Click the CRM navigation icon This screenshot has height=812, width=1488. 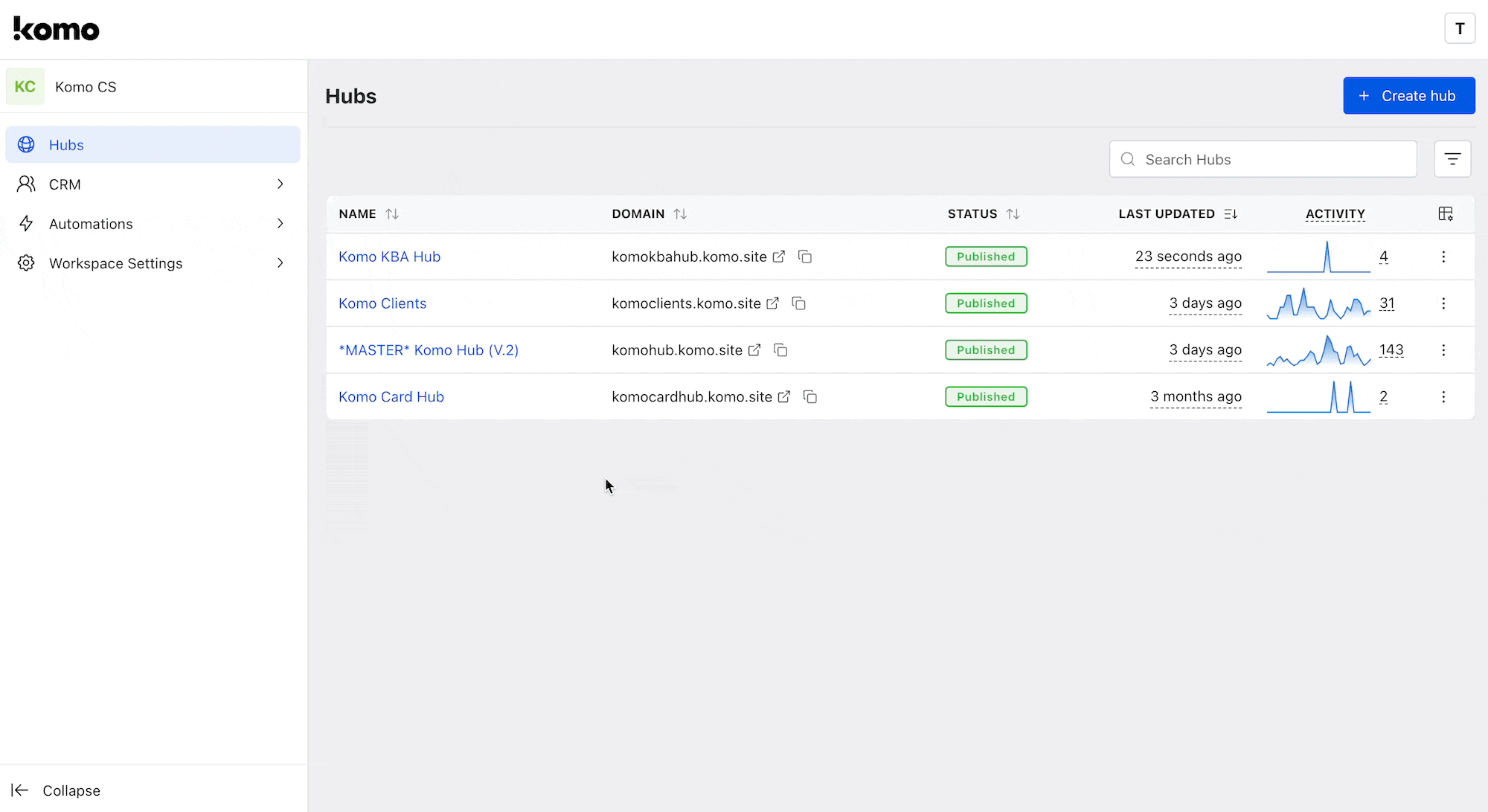coord(25,184)
